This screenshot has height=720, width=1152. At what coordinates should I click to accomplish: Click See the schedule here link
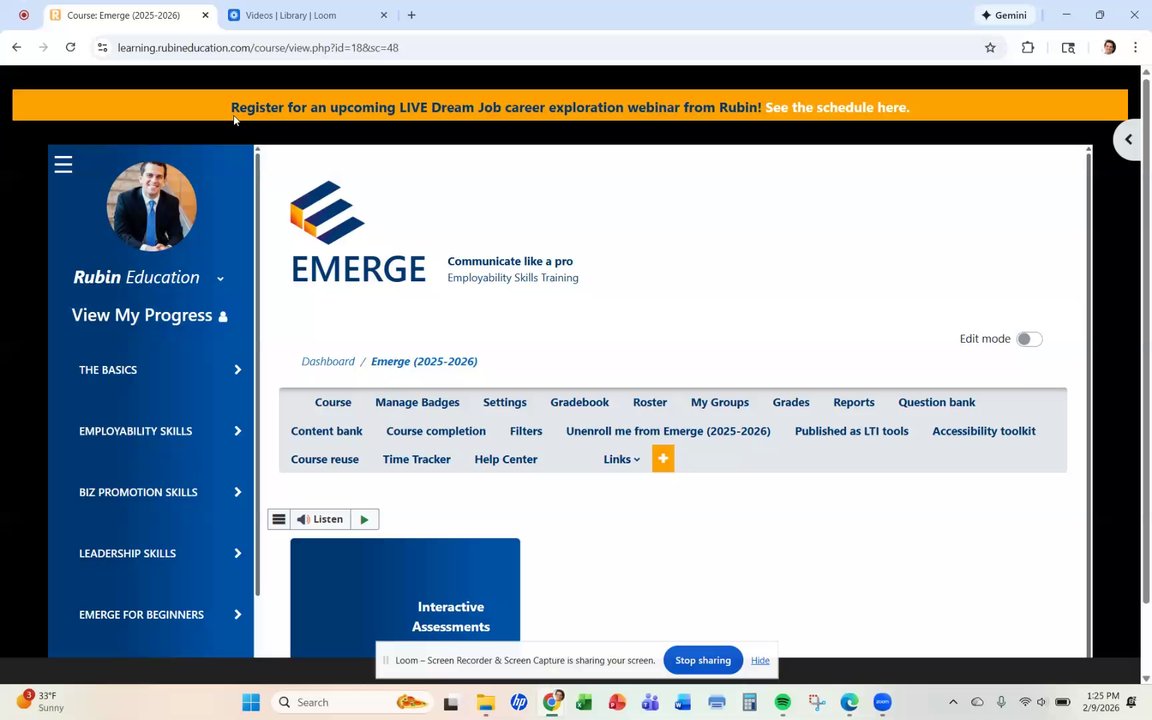point(837,107)
